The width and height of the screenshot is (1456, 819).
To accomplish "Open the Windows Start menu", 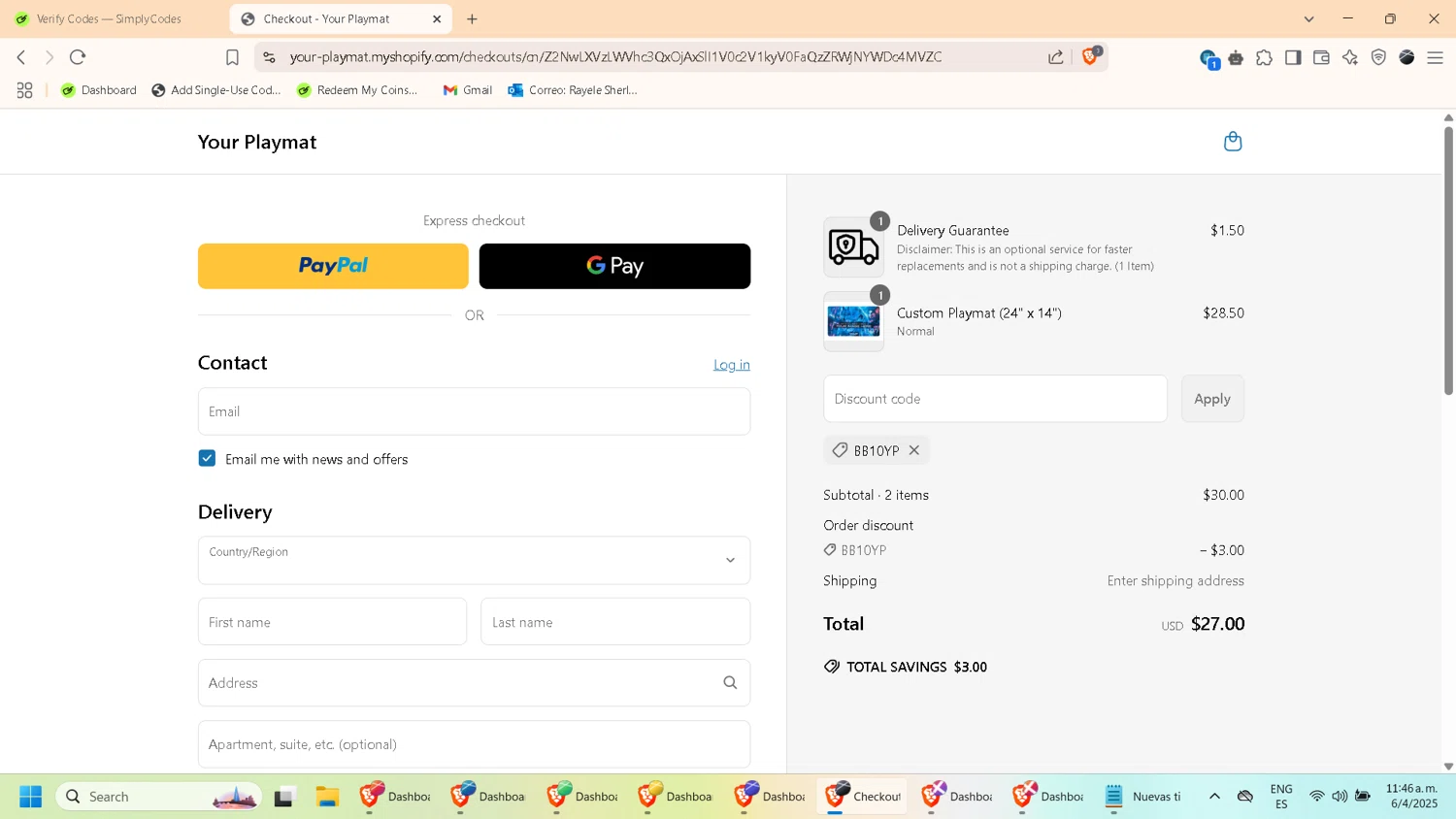I will (30, 797).
